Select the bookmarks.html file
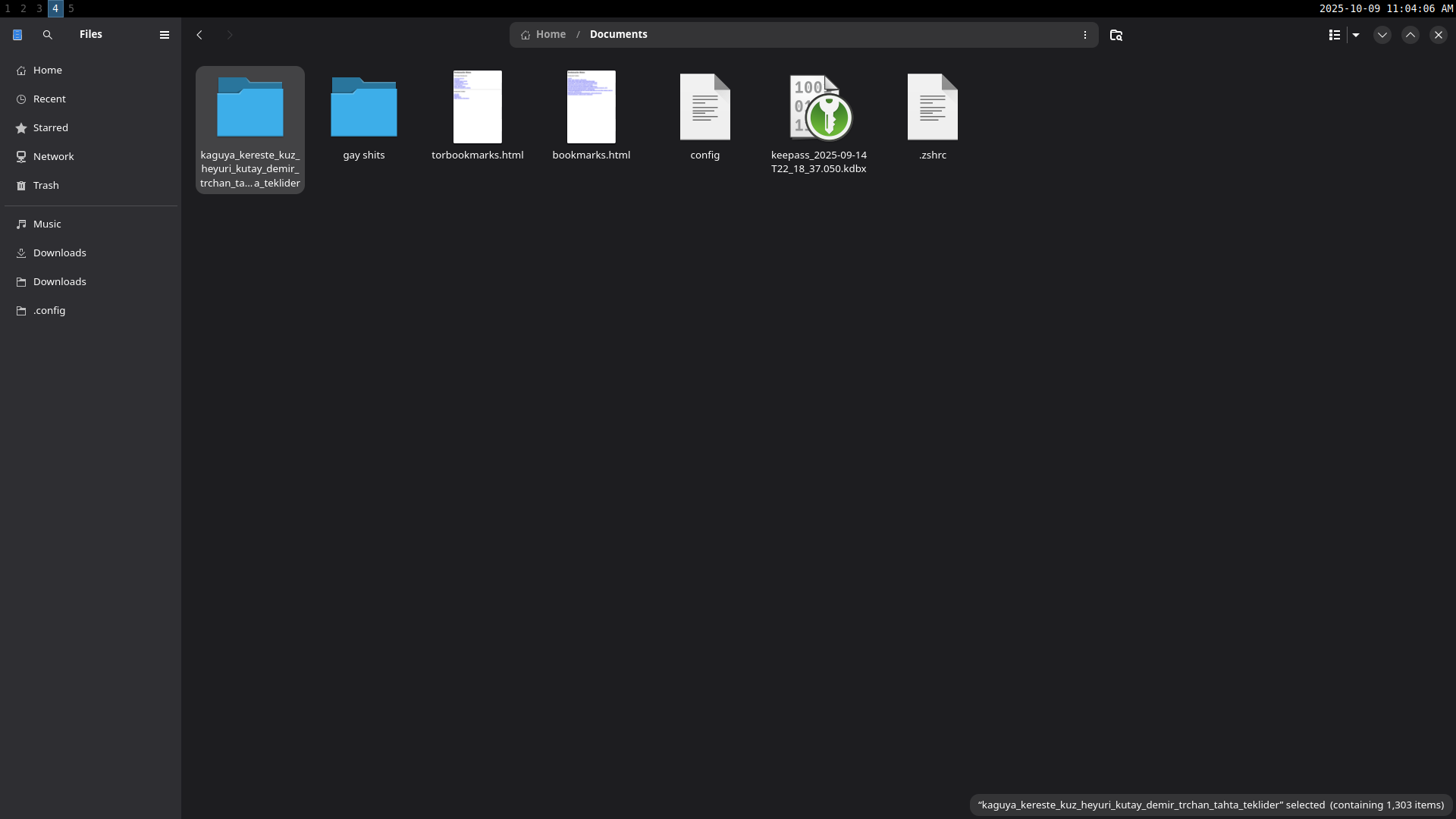 click(591, 107)
